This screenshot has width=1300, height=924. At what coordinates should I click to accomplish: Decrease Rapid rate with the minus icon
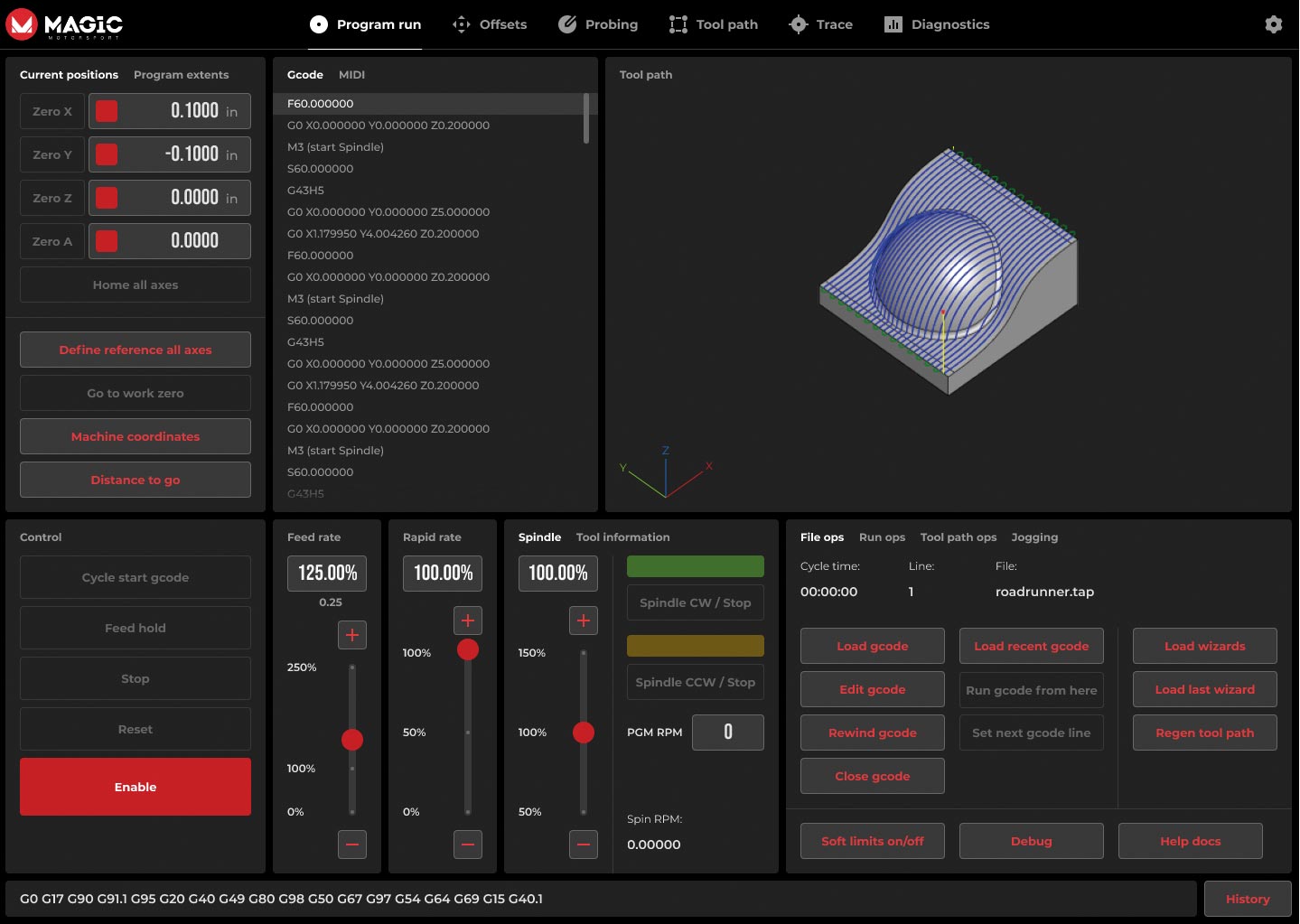(x=468, y=845)
